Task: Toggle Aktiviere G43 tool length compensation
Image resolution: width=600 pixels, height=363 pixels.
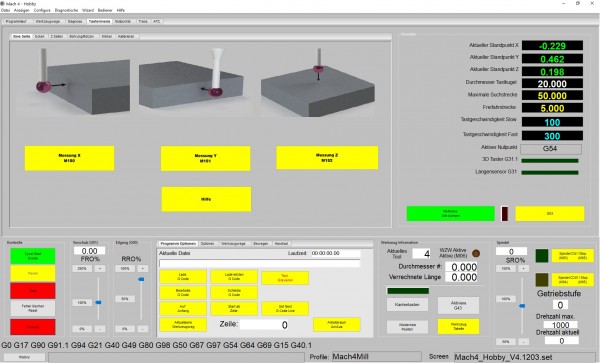Action: 458,305
